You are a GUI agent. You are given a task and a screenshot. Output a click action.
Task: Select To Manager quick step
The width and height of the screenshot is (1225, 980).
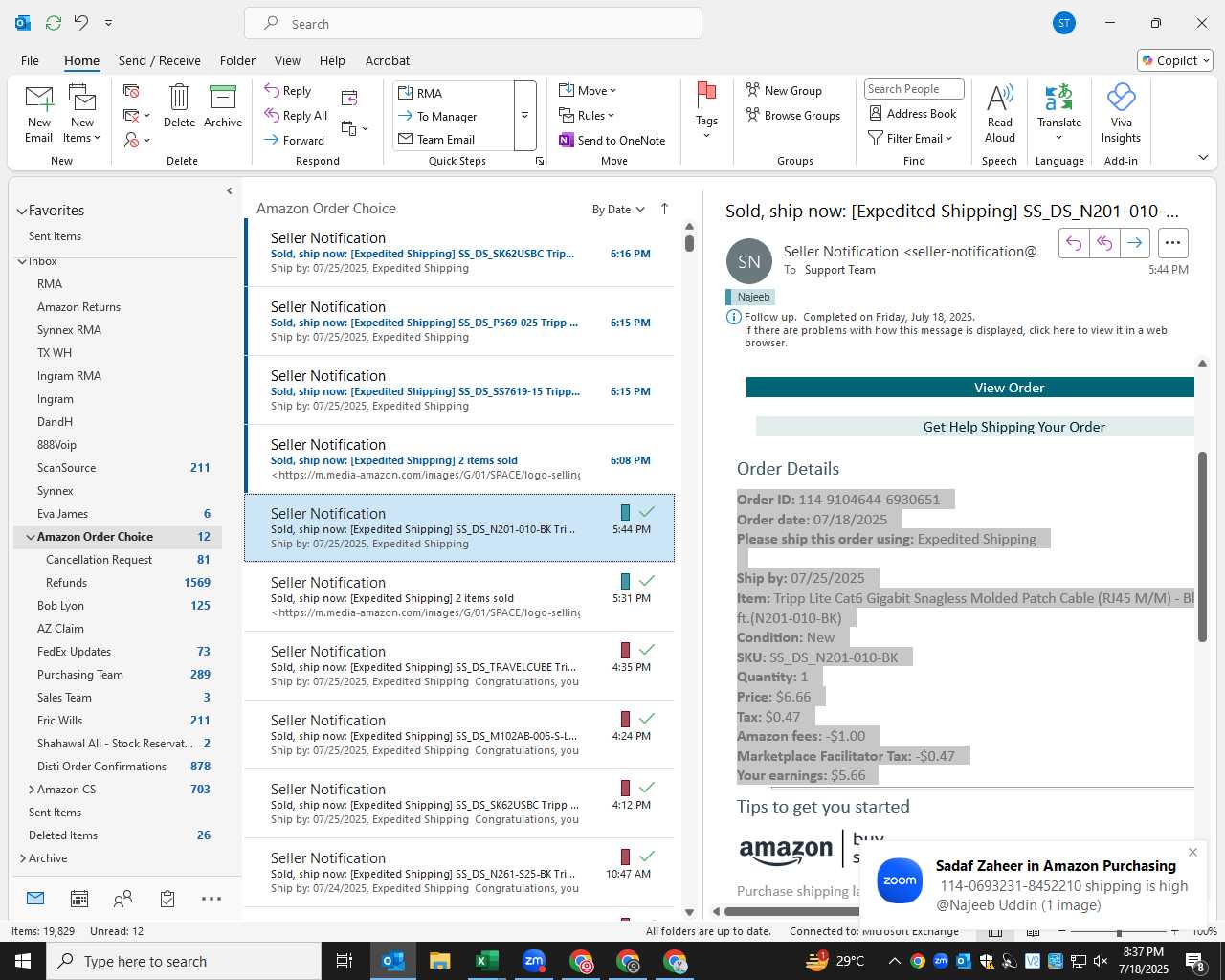click(454, 116)
